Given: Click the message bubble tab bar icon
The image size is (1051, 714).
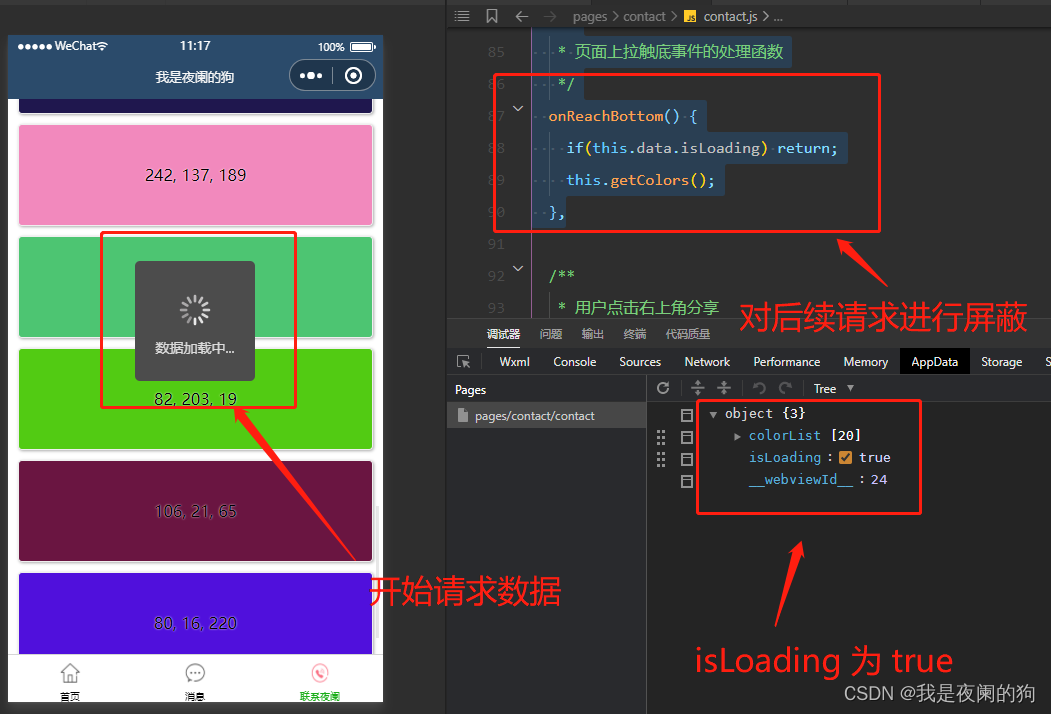Looking at the screenshot, I should (x=195, y=673).
